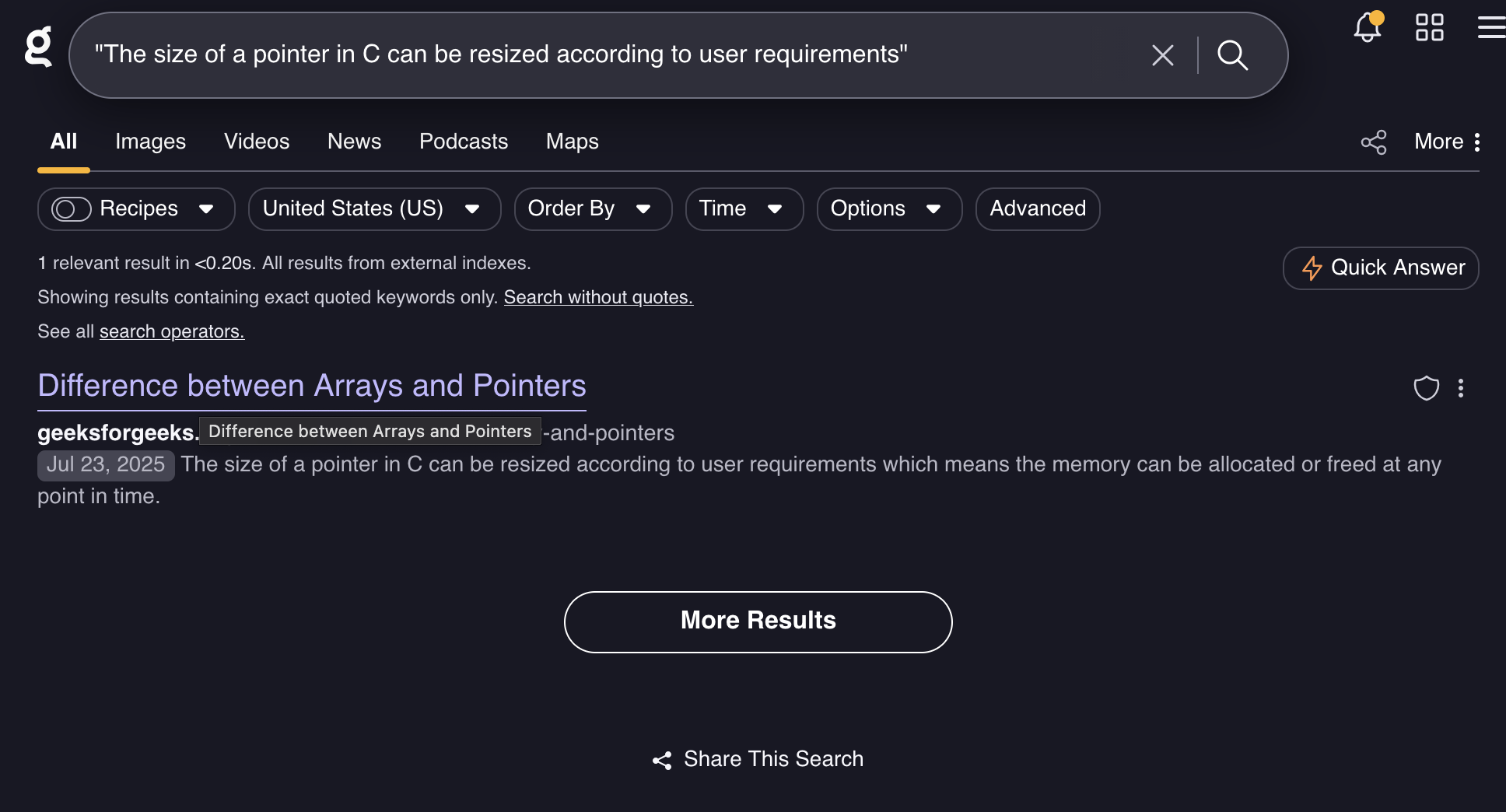
Task: Switch to the Images tab
Action: tap(150, 142)
